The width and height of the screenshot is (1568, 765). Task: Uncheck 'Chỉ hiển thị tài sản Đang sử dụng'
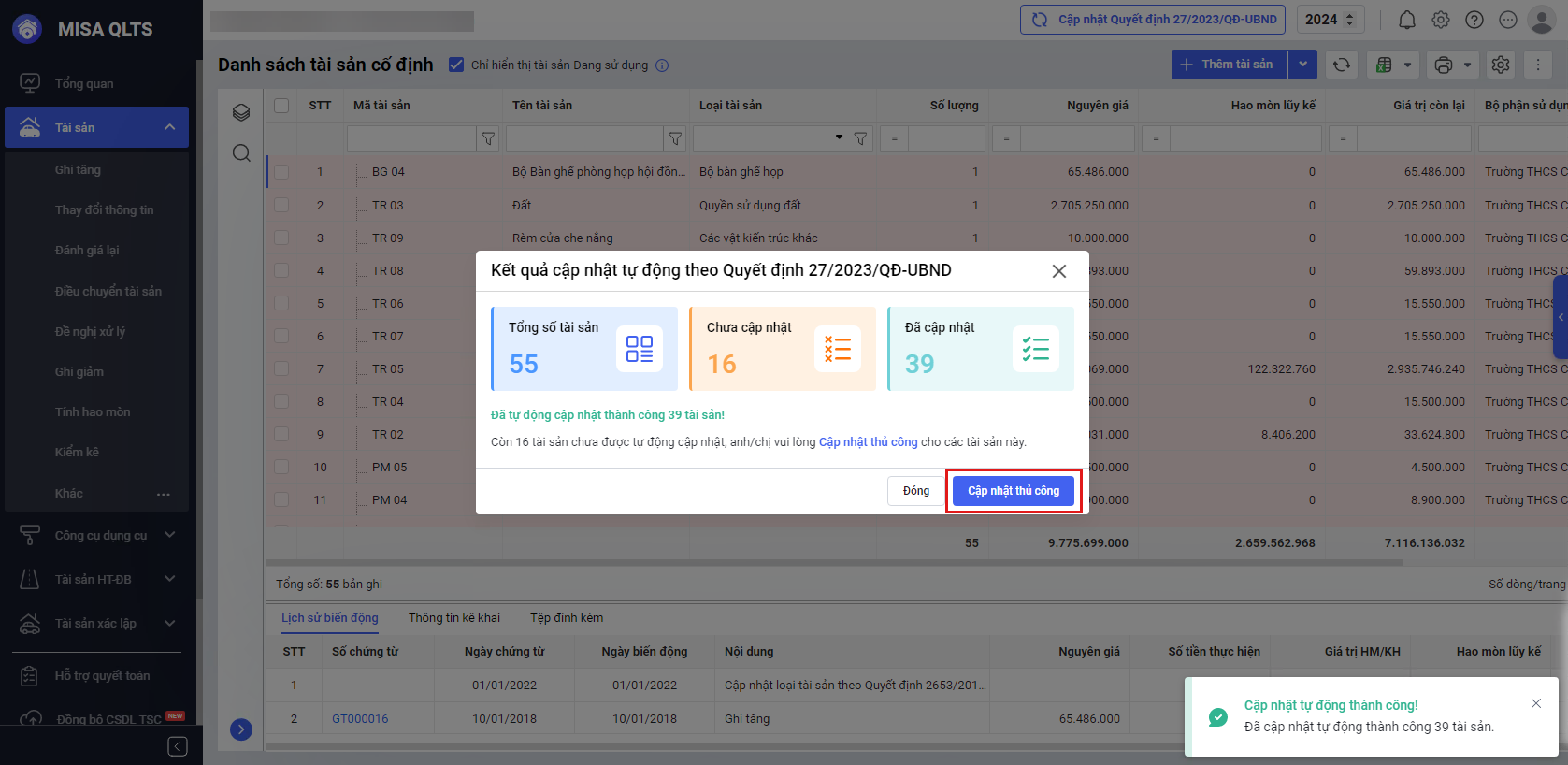[x=456, y=65]
